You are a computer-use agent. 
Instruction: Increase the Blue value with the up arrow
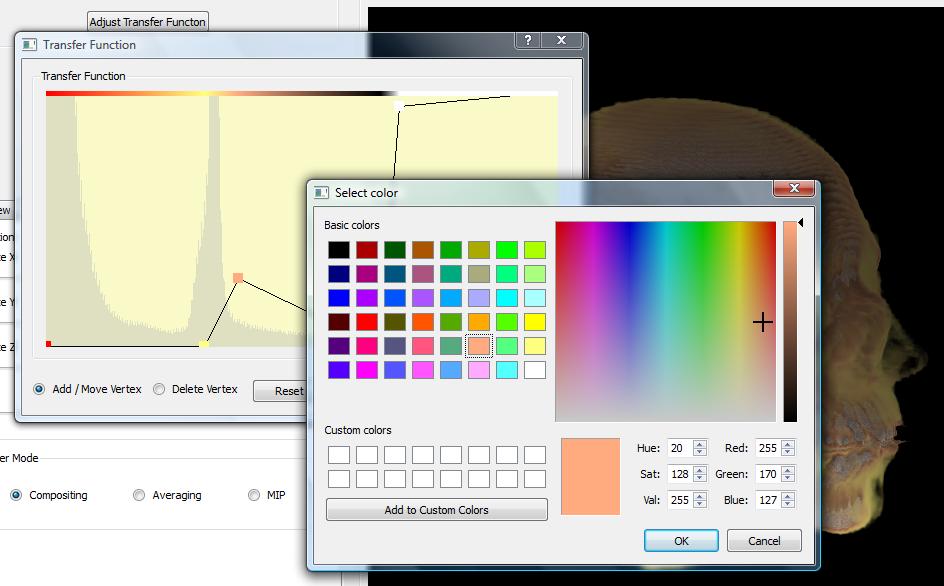tap(788, 496)
